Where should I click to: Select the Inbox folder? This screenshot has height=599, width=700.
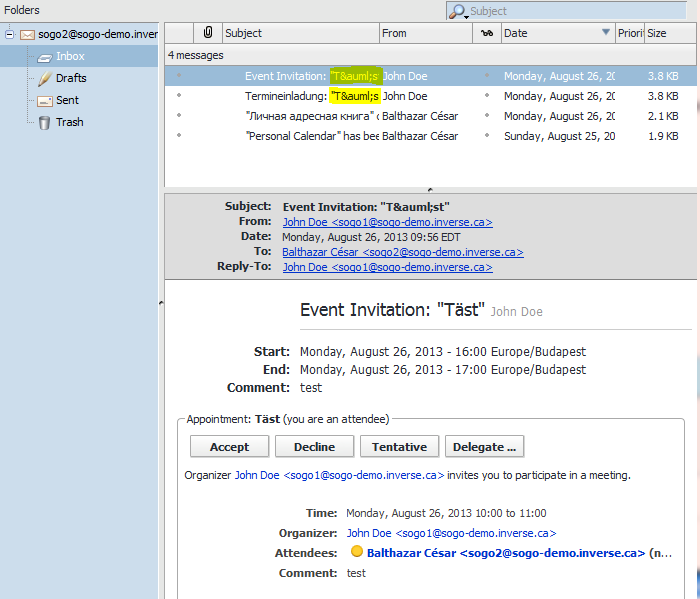pos(70,56)
